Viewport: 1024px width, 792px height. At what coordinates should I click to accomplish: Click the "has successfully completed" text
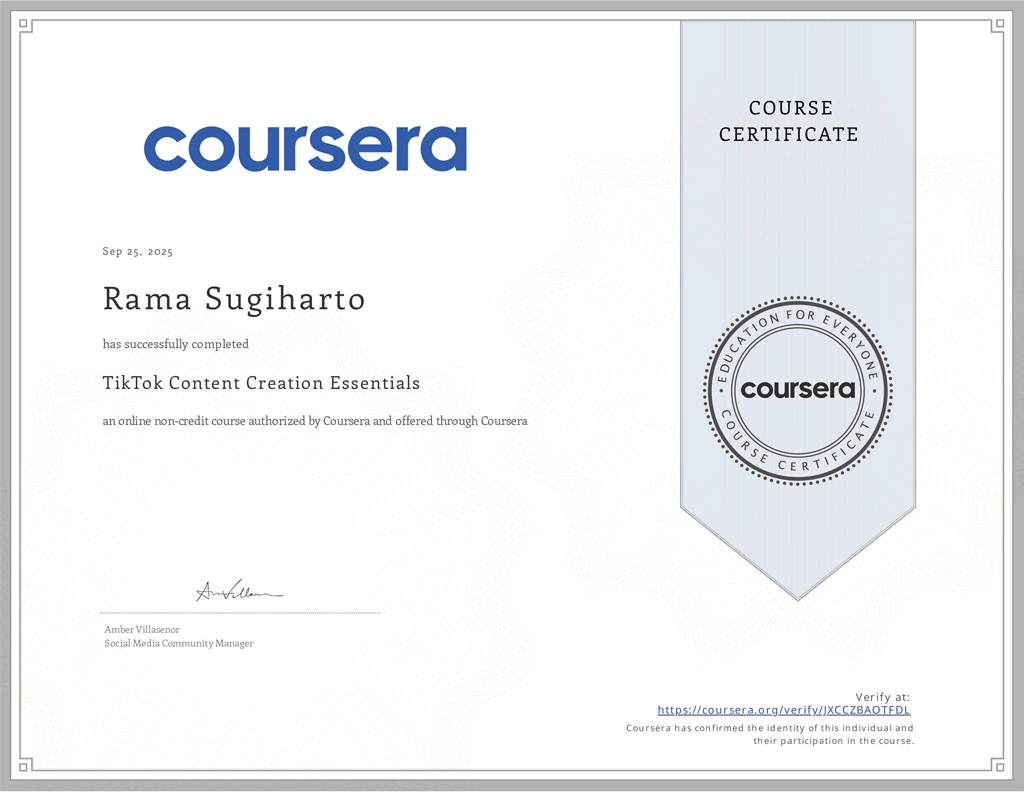[176, 344]
